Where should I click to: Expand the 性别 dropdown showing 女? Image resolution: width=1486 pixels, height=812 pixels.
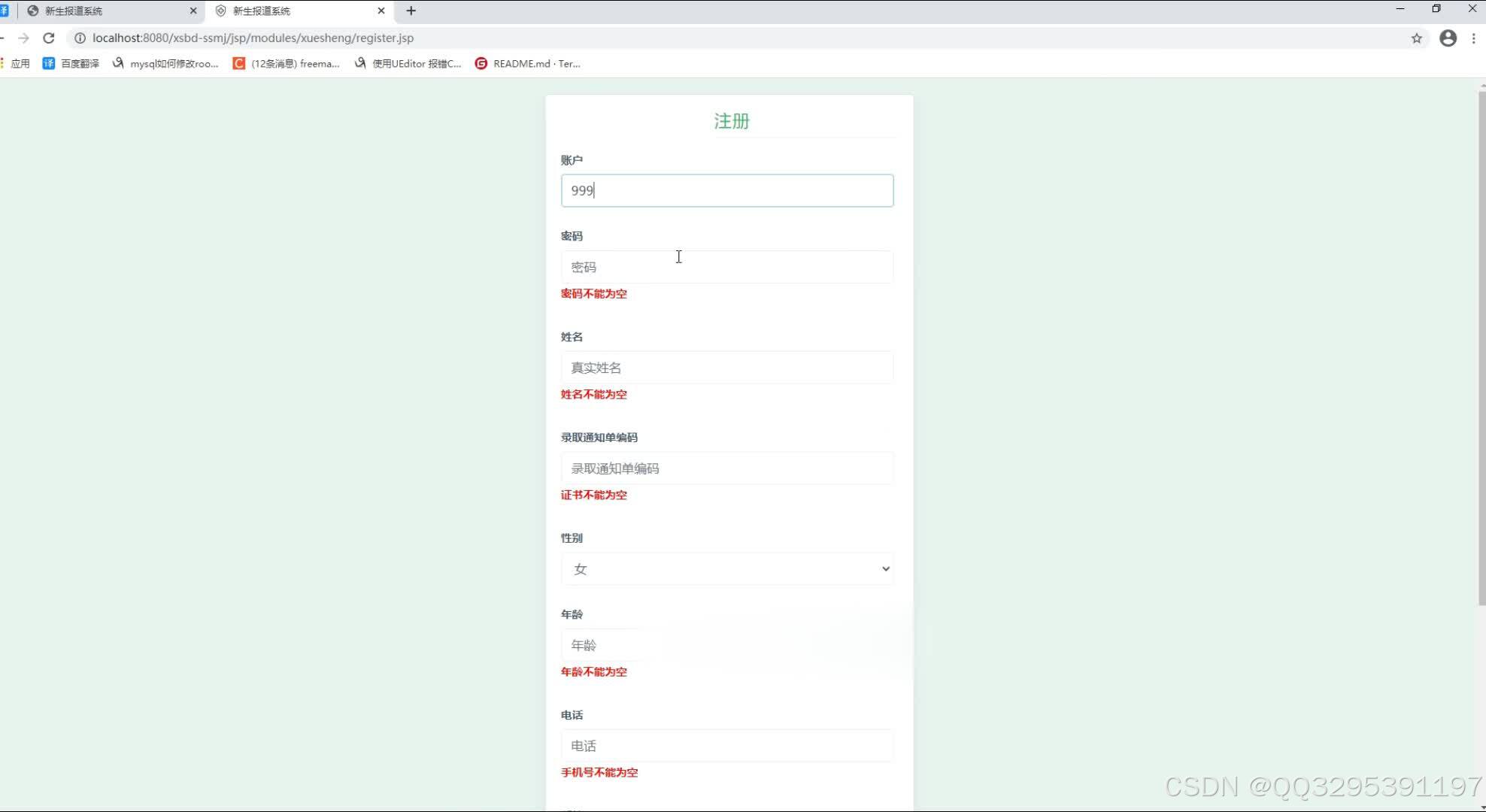[727, 569]
